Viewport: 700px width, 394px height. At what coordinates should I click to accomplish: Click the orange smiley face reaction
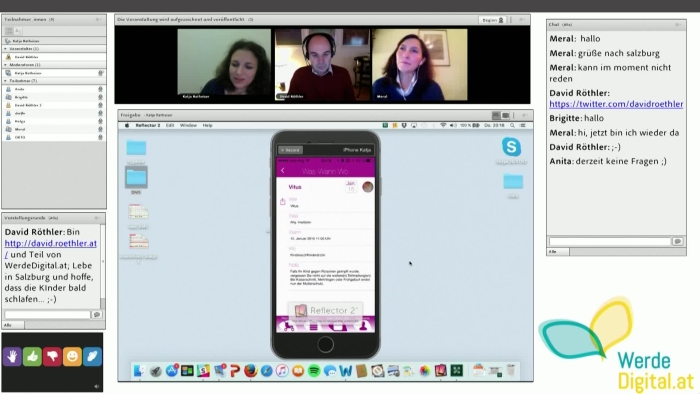tap(72, 357)
